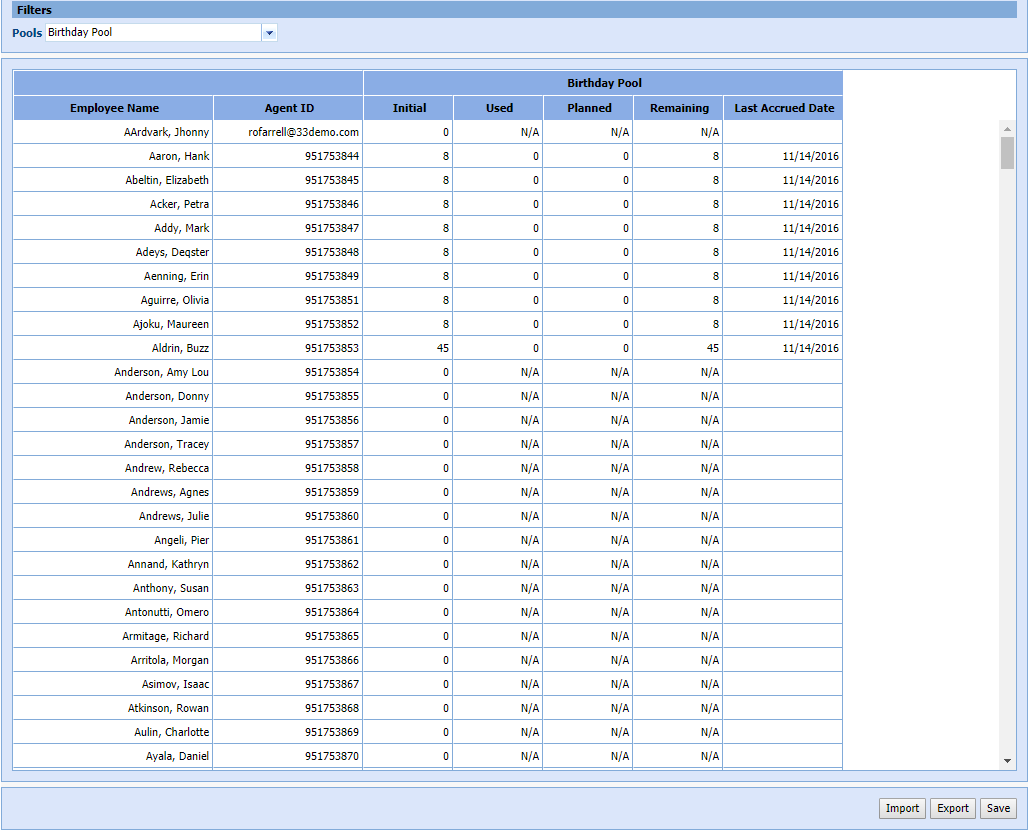This screenshot has height=830, width=1028.
Task: Click the Export button
Action: point(952,808)
